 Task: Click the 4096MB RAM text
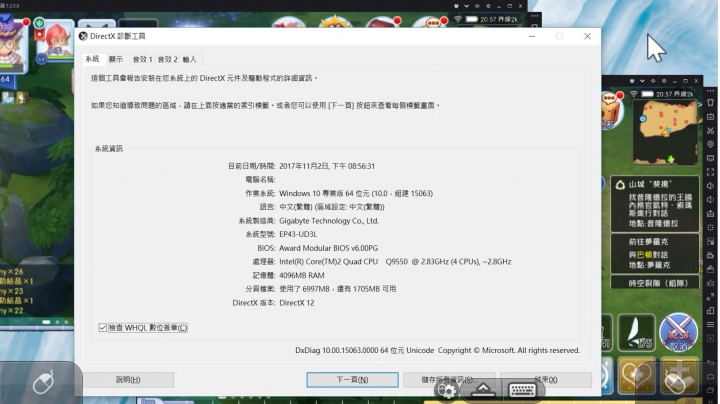pos(302,275)
